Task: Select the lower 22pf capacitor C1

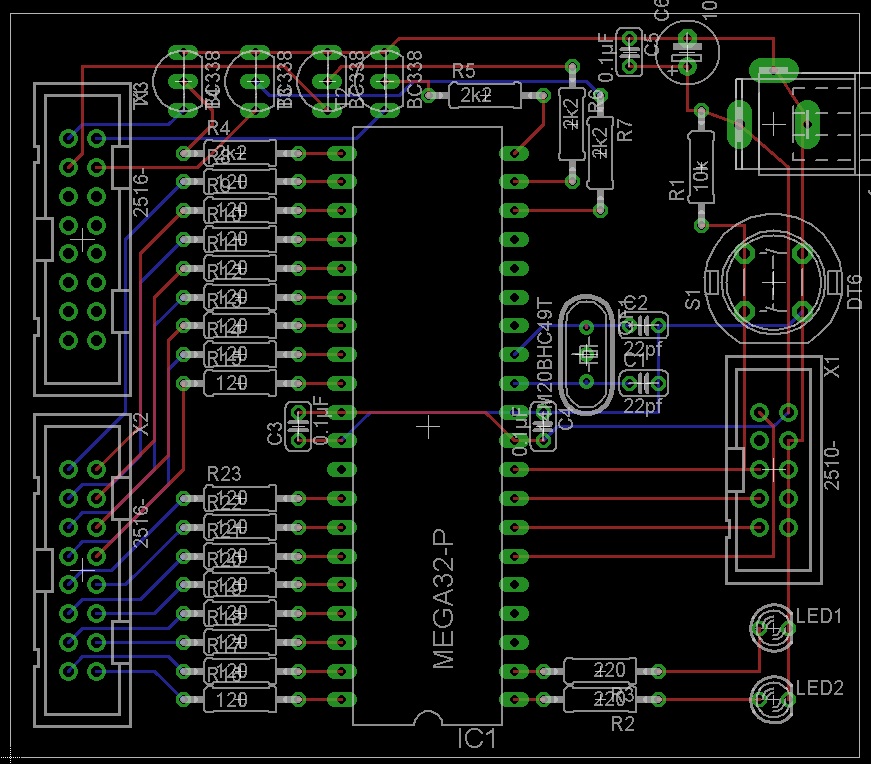Action: [x=643, y=383]
